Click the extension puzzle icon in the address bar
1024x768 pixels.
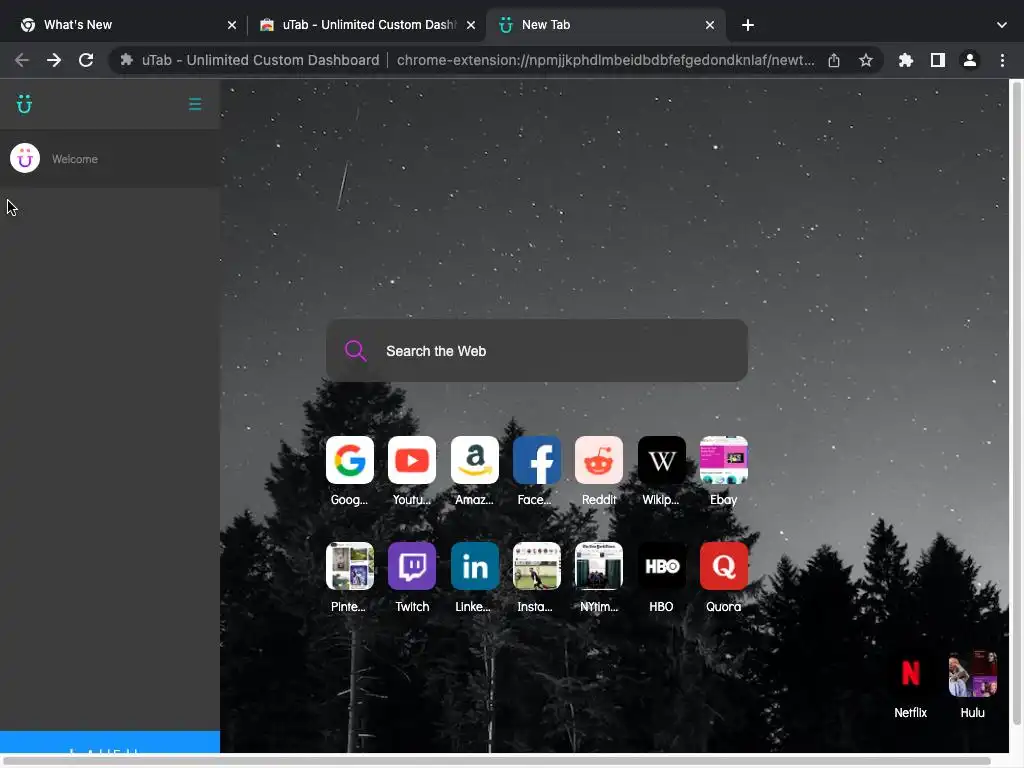127,60
